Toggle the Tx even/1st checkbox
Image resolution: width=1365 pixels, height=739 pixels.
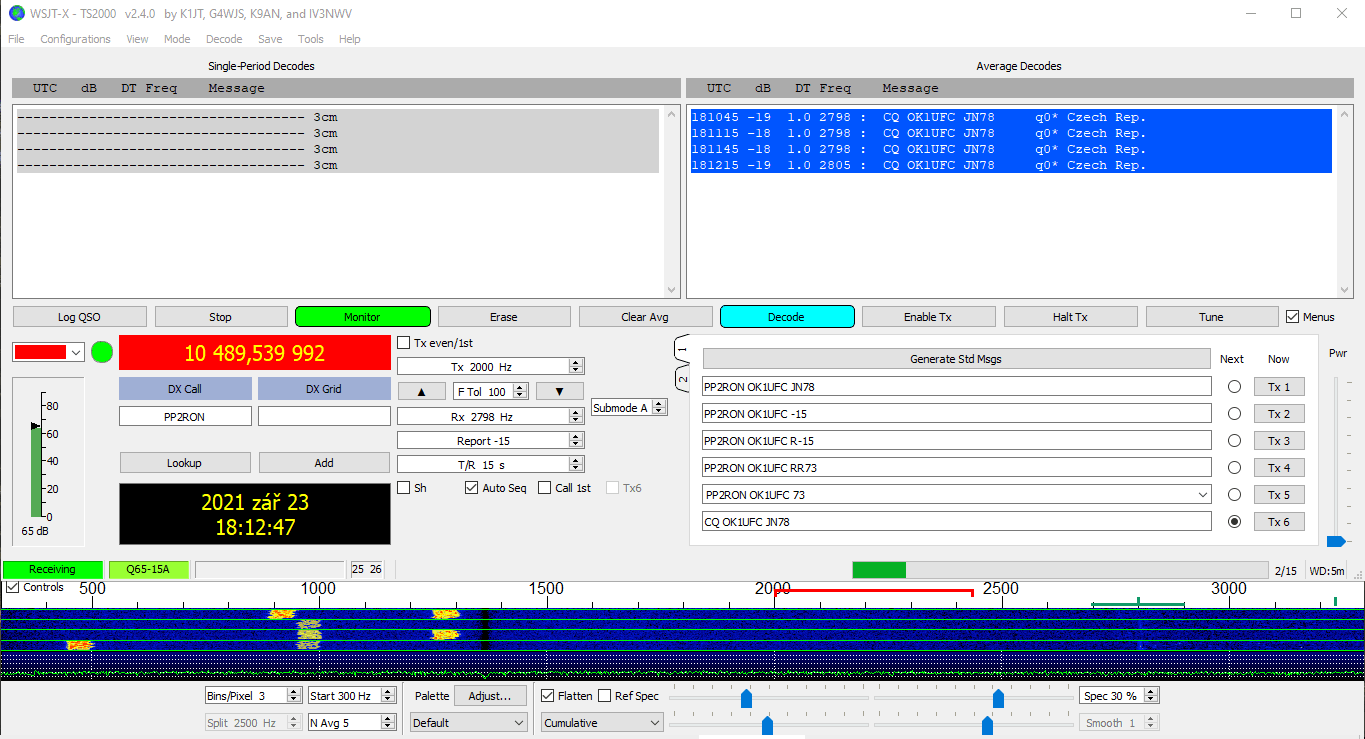(x=404, y=343)
